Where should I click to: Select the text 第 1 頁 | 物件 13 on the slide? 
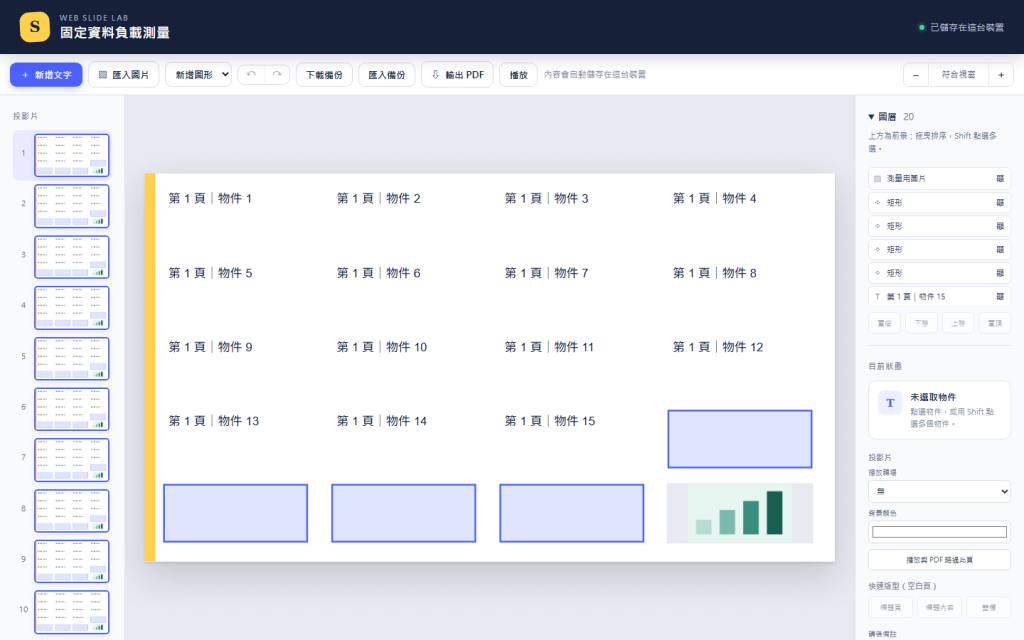[x=214, y=421]
